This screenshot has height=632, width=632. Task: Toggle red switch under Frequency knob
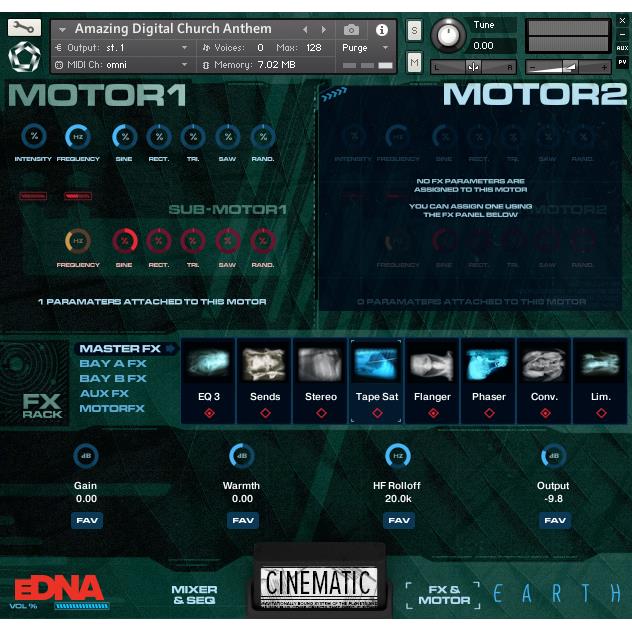pyautogui.click(x=78, y=196)
